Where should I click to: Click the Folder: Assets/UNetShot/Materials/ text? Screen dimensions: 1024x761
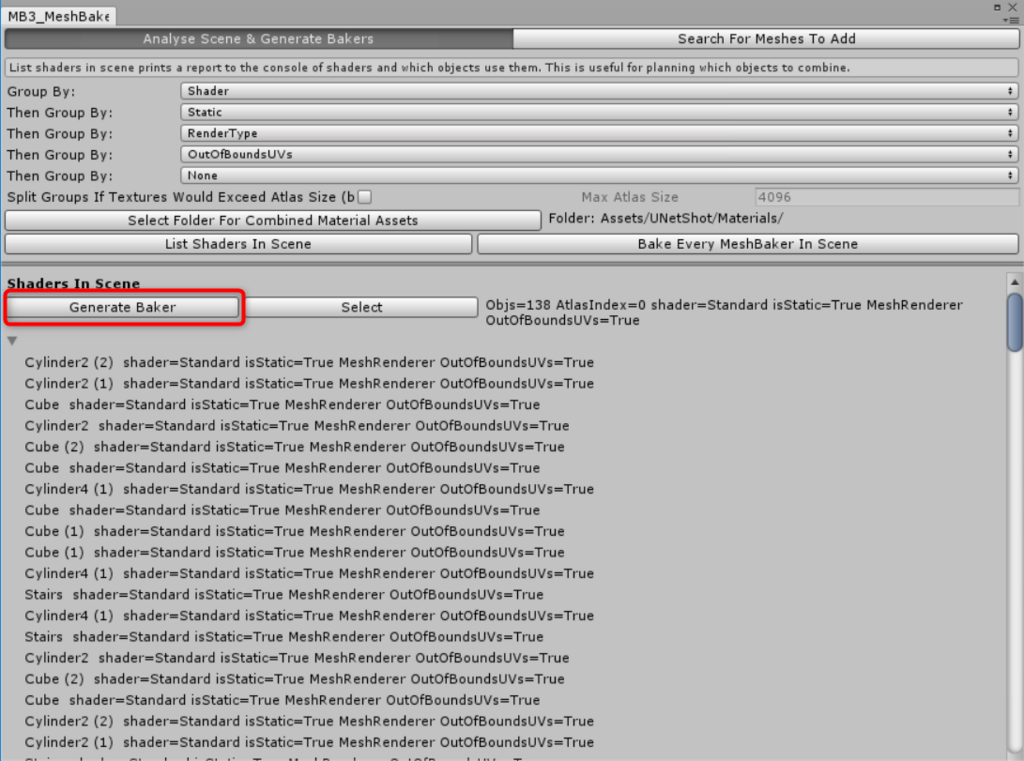click(x=665, y=219)
